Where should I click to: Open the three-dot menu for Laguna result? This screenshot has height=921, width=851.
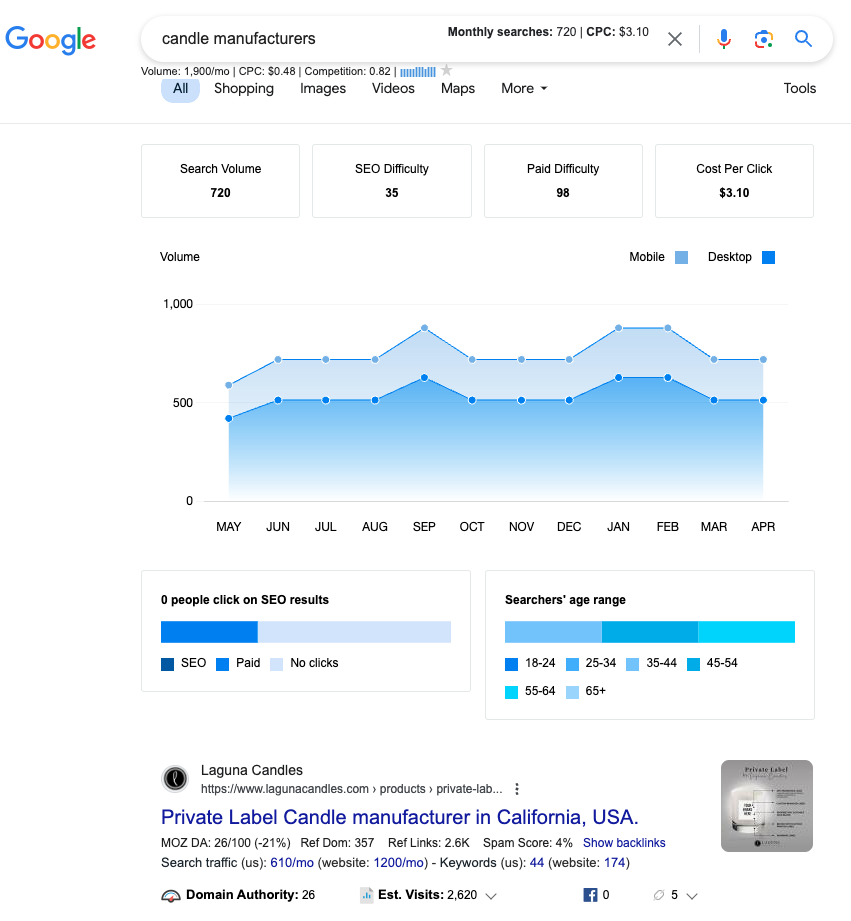[517, 788]
